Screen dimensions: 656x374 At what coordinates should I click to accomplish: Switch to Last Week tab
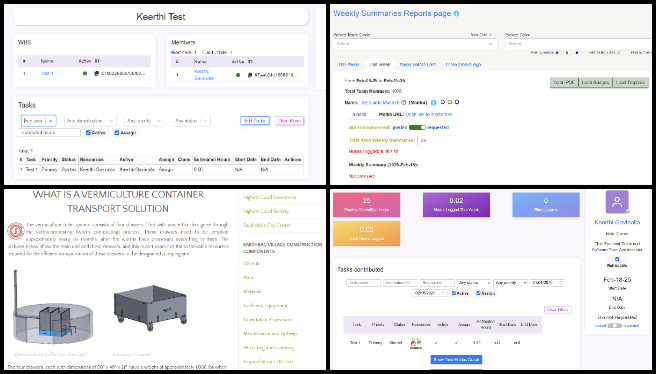pyautogui.click(x=379, y=64)
